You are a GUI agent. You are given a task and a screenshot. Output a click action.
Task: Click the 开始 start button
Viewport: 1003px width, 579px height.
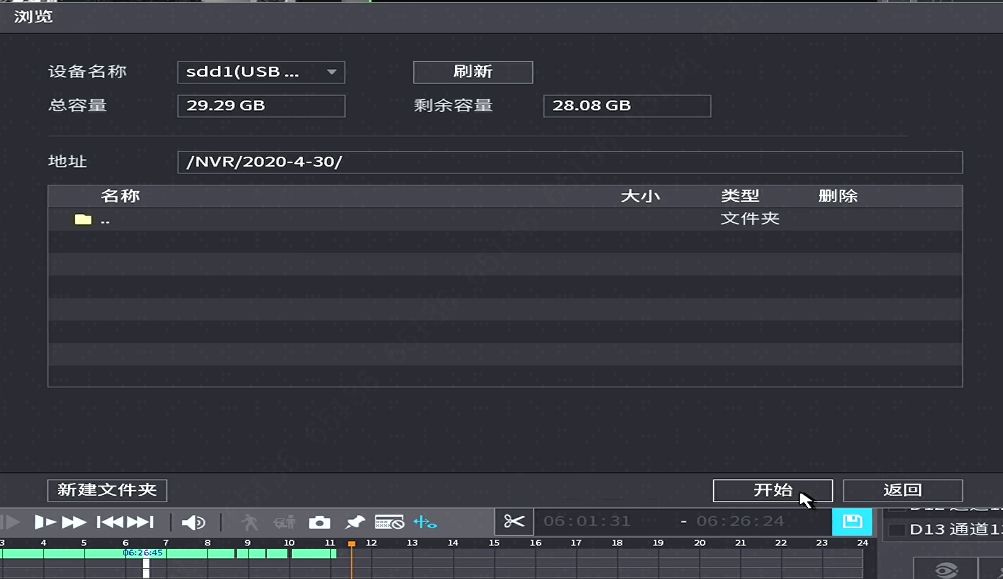773,490
